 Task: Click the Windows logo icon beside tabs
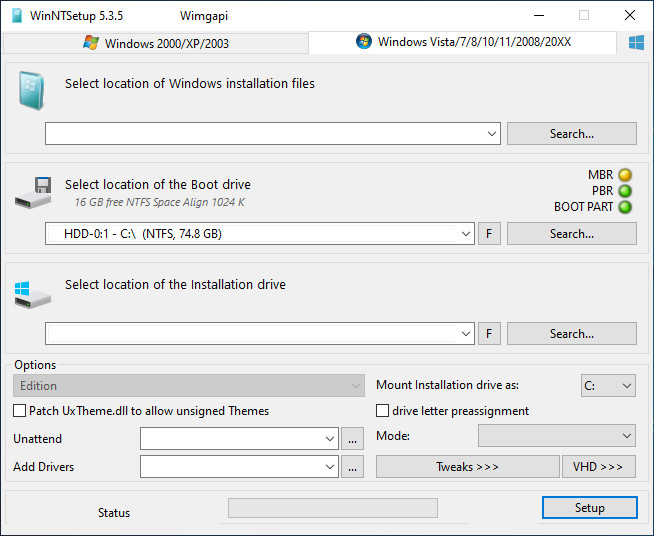pyautogui.click(x=636, y=43)
